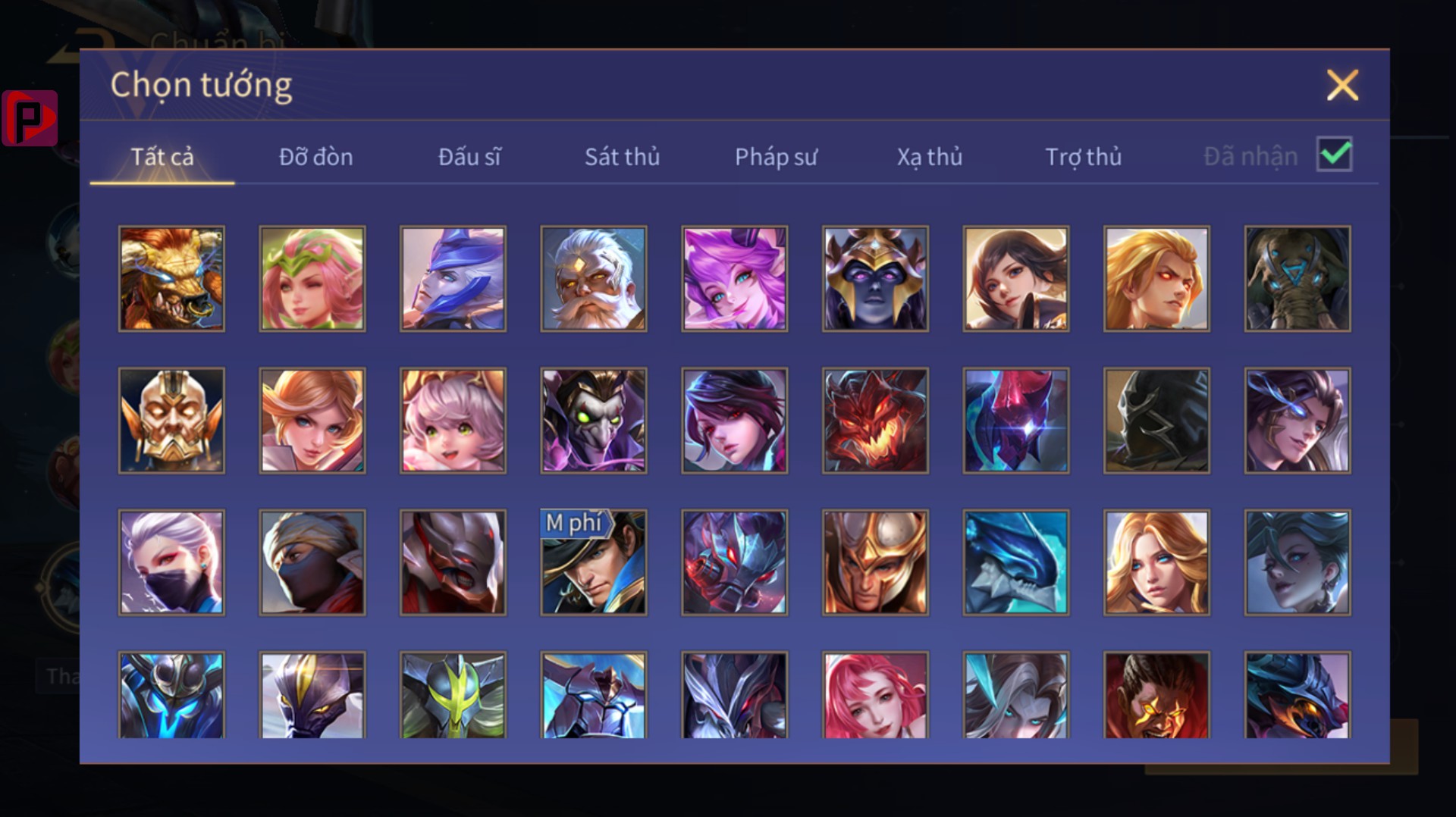This screenshot has width=1456, height=817.
Task: Select the lion beast hero portrait
Action: pos(171,279)
